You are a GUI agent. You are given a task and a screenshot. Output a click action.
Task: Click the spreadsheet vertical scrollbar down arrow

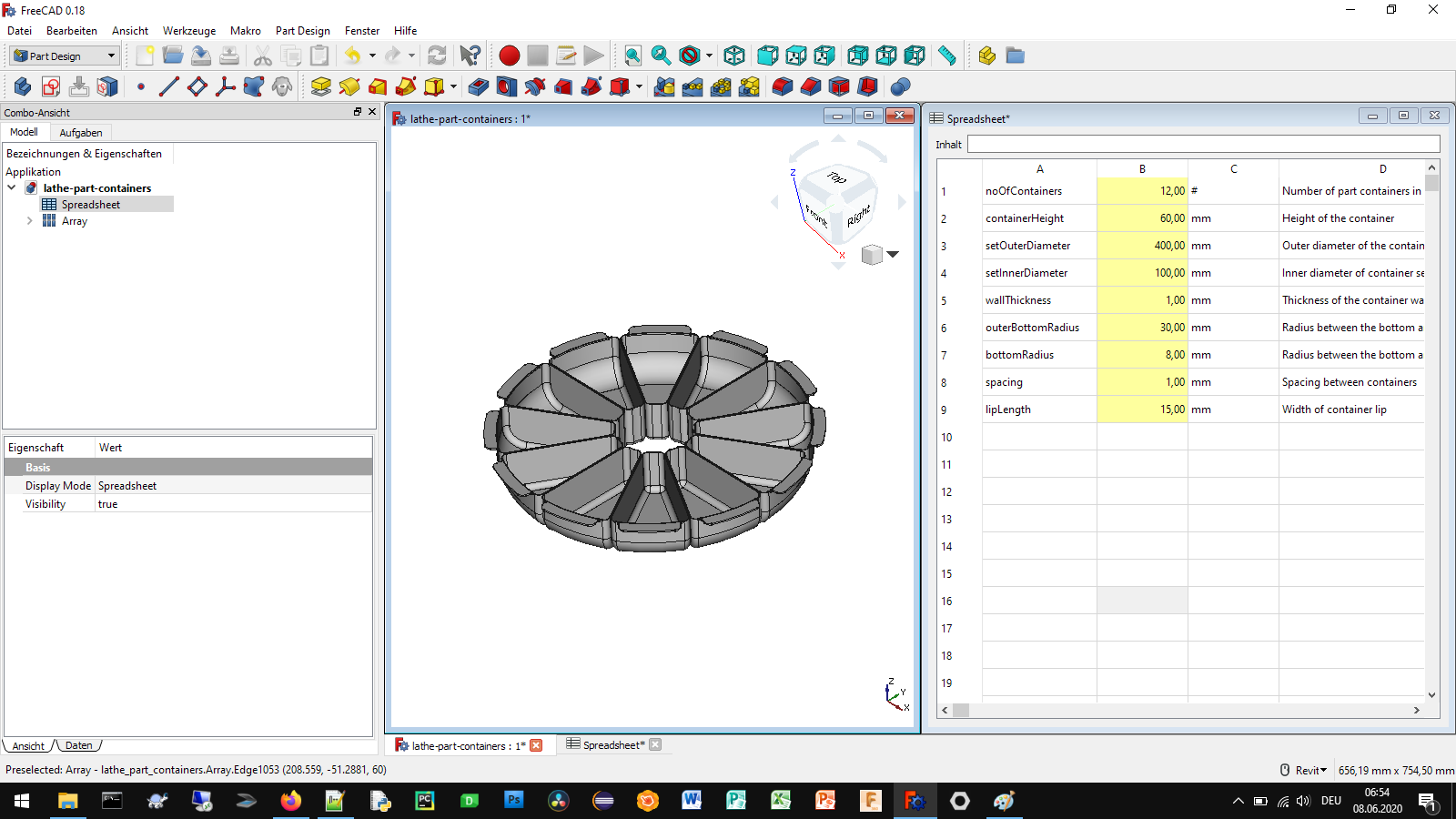pos(1432,695)
